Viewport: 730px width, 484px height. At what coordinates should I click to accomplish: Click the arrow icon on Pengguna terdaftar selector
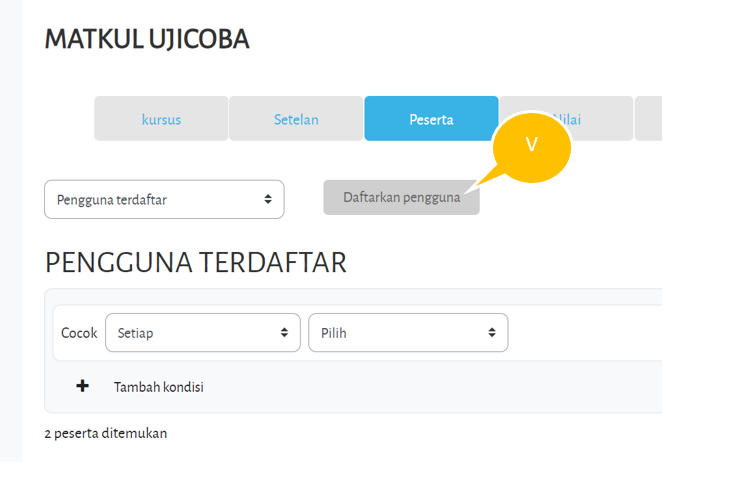(268, 199)
